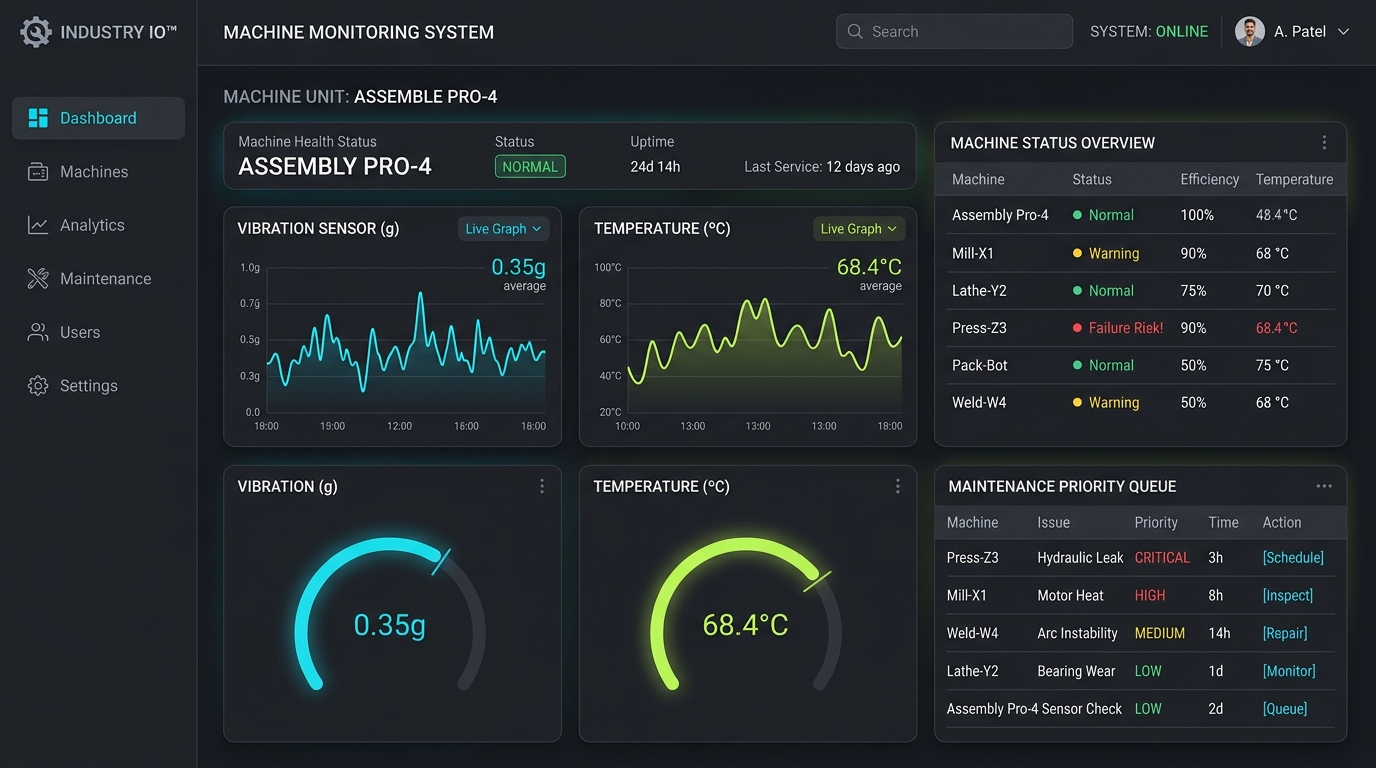Click the Maintenance tools icon in sidebar
Screen dimensions: 1376x768
tap(38, 279)
